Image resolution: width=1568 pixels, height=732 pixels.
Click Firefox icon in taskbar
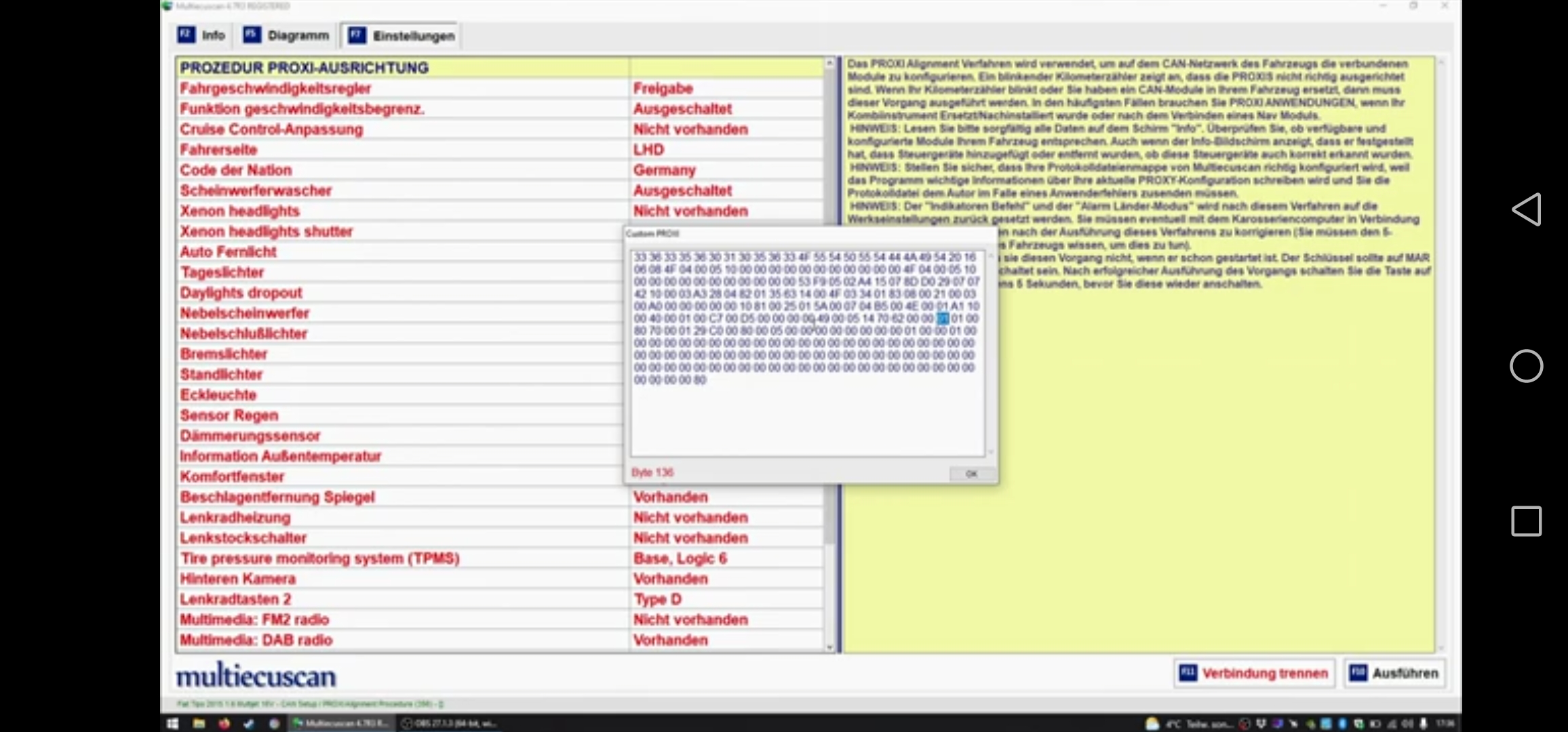click(224, 723)
